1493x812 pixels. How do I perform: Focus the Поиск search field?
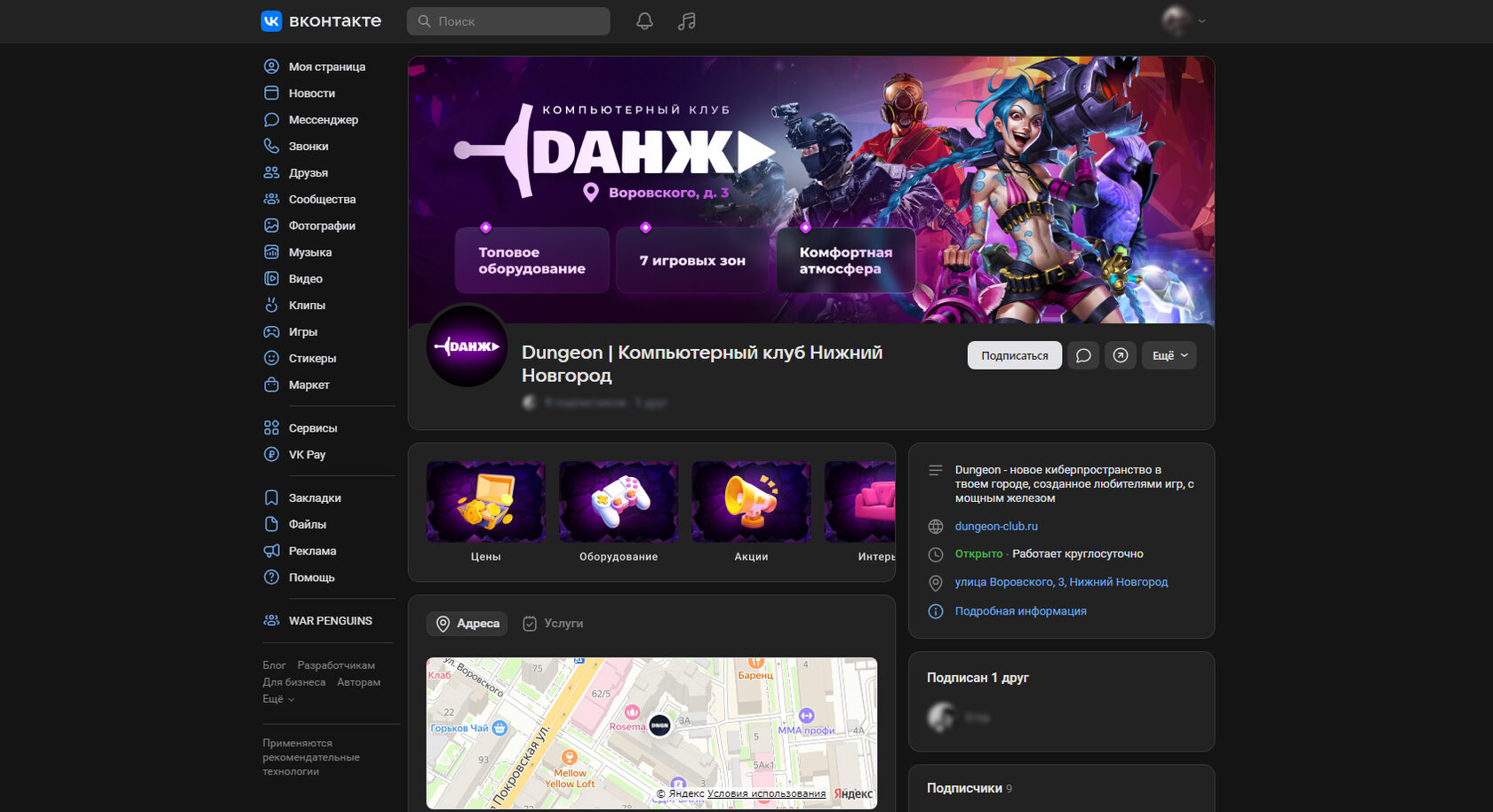(x=508, y=21)
